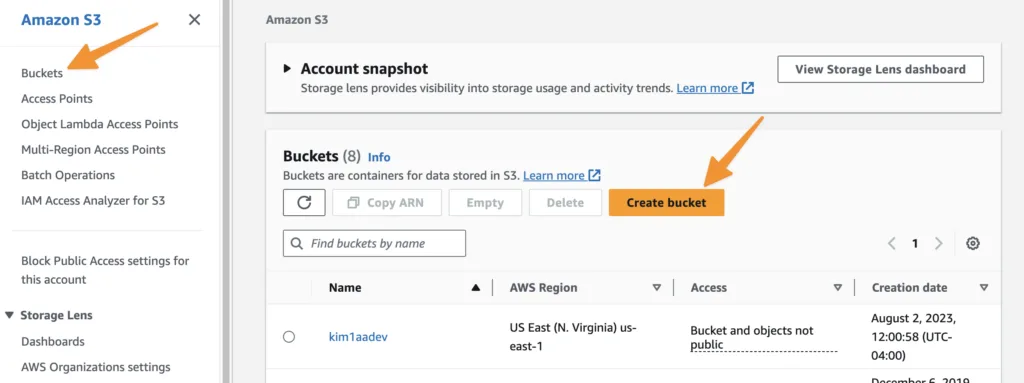Sort by the Creation date column arrow

[x=984, y=288]
